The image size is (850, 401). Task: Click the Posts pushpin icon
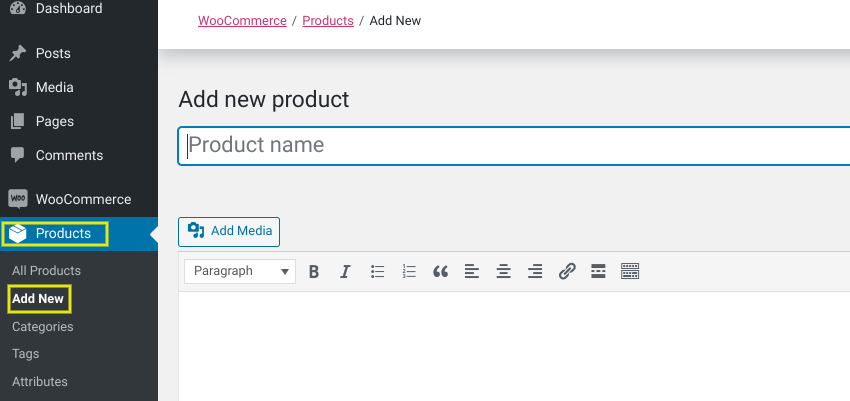(x=18, y=53)
